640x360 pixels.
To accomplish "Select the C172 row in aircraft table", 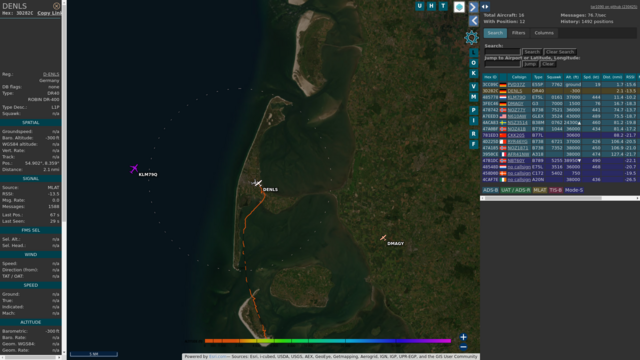I will [560, 173].
